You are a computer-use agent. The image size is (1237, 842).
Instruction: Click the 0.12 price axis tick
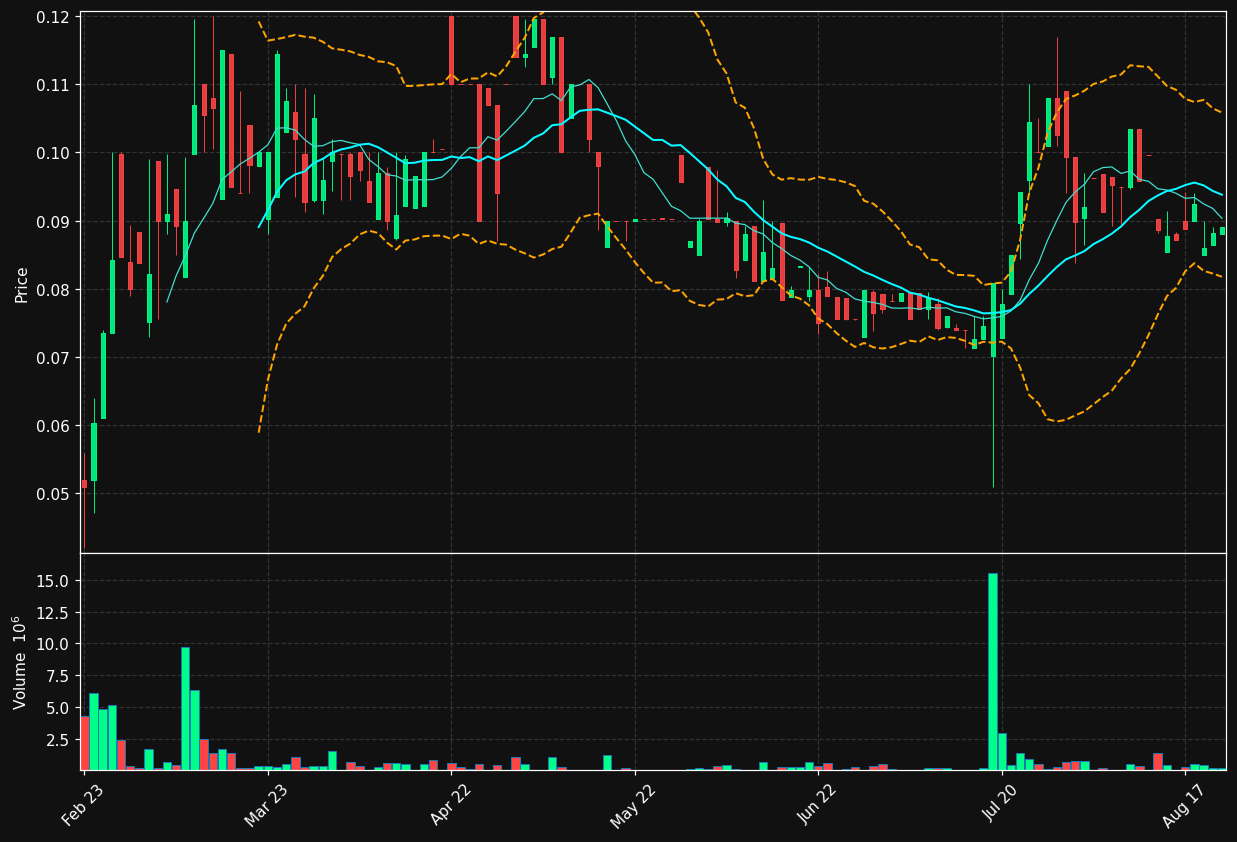point(53,17)
